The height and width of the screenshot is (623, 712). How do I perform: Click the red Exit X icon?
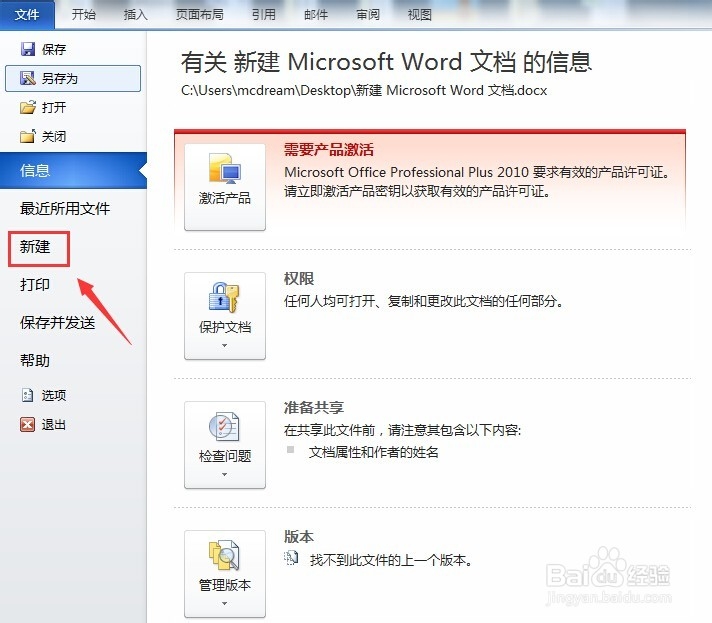coord(28,425)
